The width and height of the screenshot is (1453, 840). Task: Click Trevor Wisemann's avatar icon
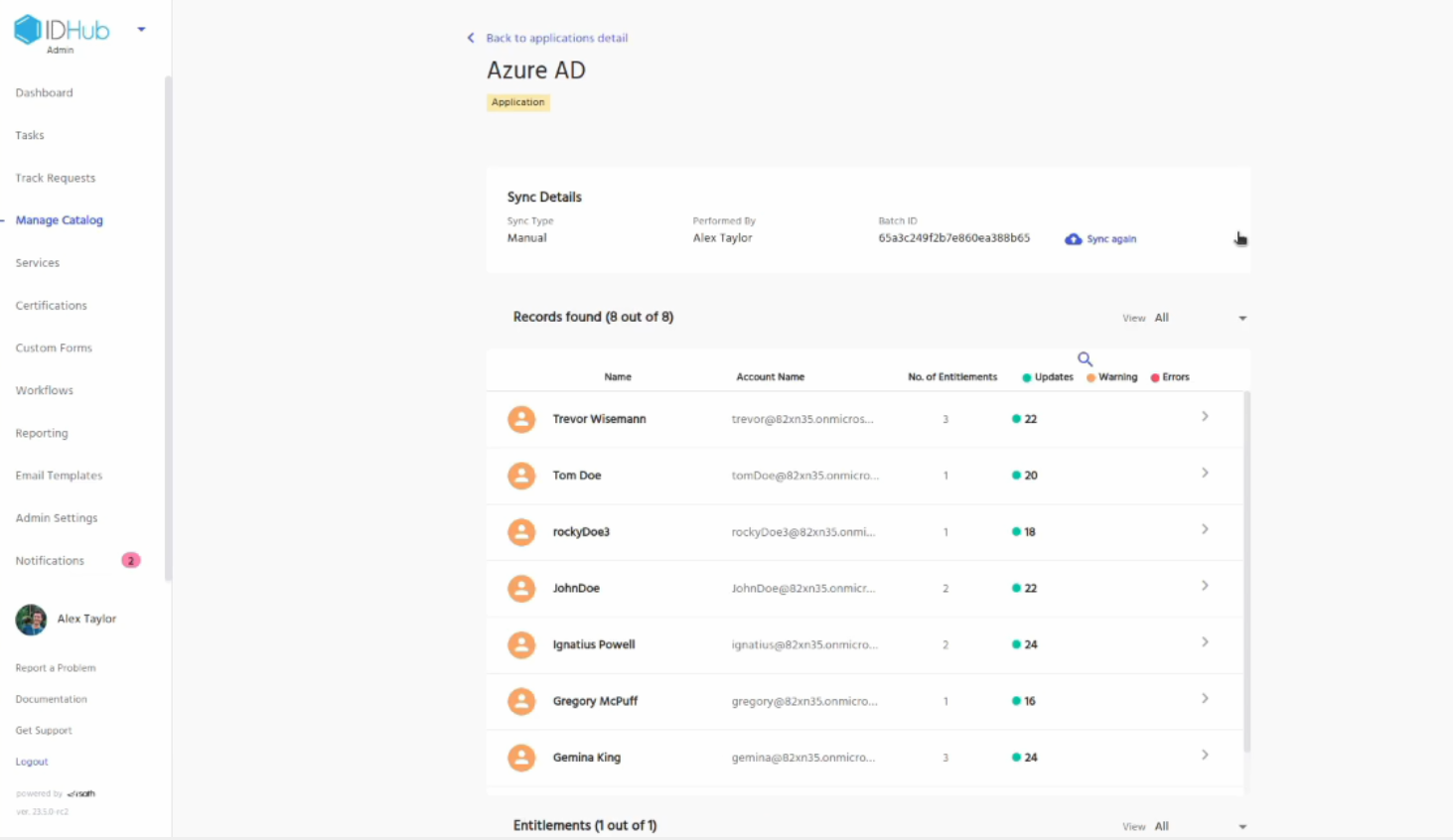click(x=521, y=419)
